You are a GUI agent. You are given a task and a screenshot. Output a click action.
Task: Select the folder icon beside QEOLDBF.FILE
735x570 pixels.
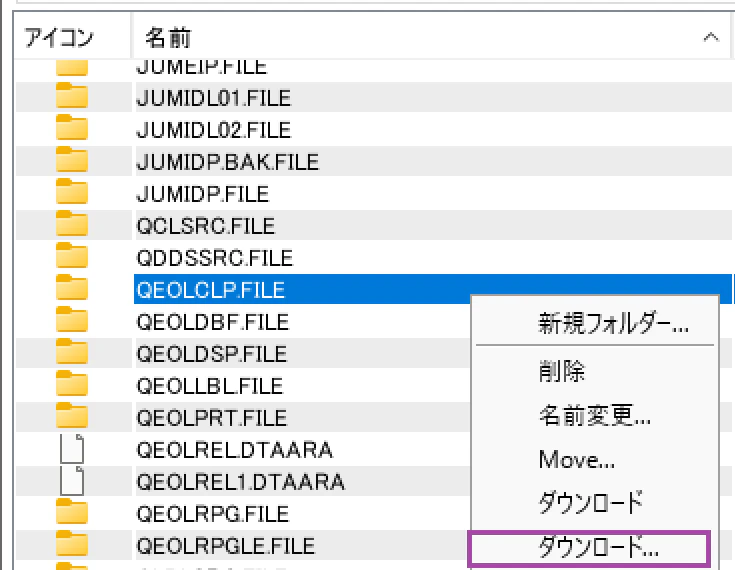72,319
